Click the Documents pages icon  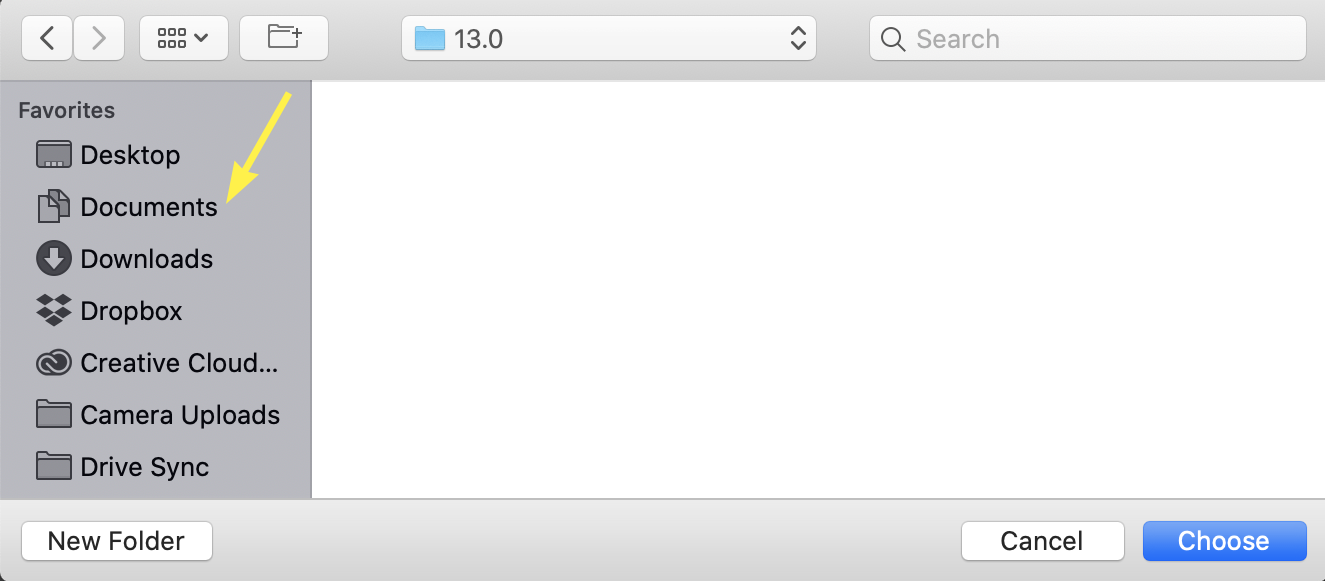click(54, 207)
